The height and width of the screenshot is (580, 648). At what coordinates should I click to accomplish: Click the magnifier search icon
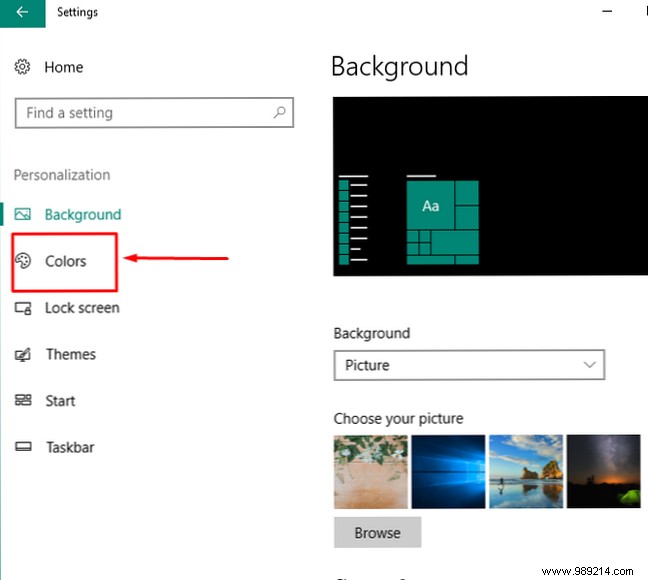(280, 112)
